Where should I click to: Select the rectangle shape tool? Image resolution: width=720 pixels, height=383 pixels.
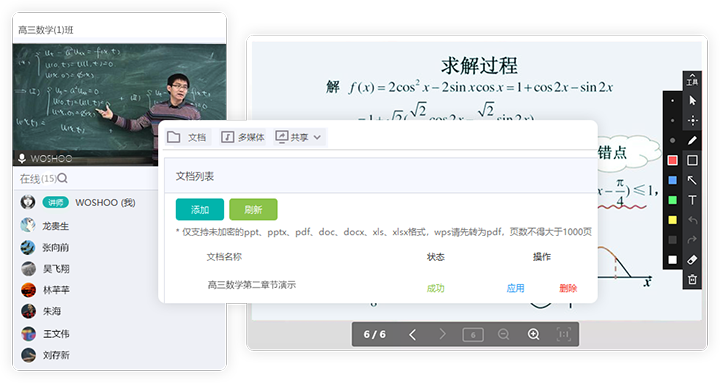692,160
